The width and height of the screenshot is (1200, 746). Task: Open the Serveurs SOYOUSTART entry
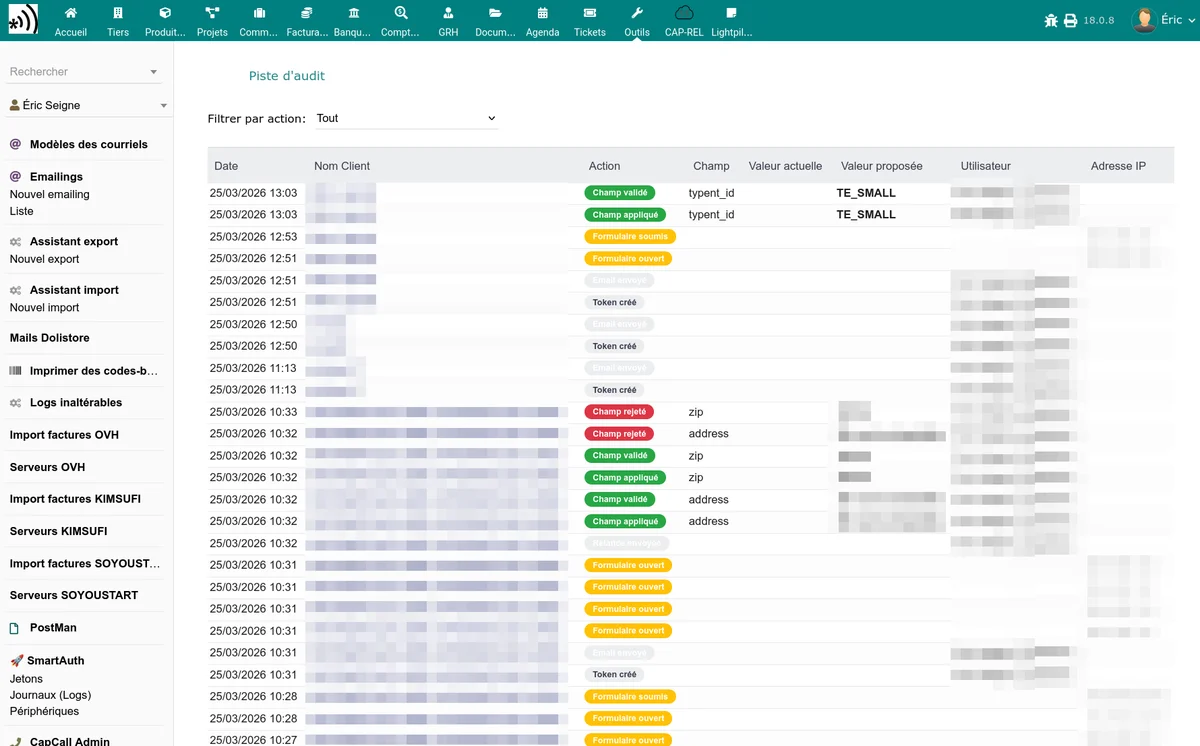(74, 595)
